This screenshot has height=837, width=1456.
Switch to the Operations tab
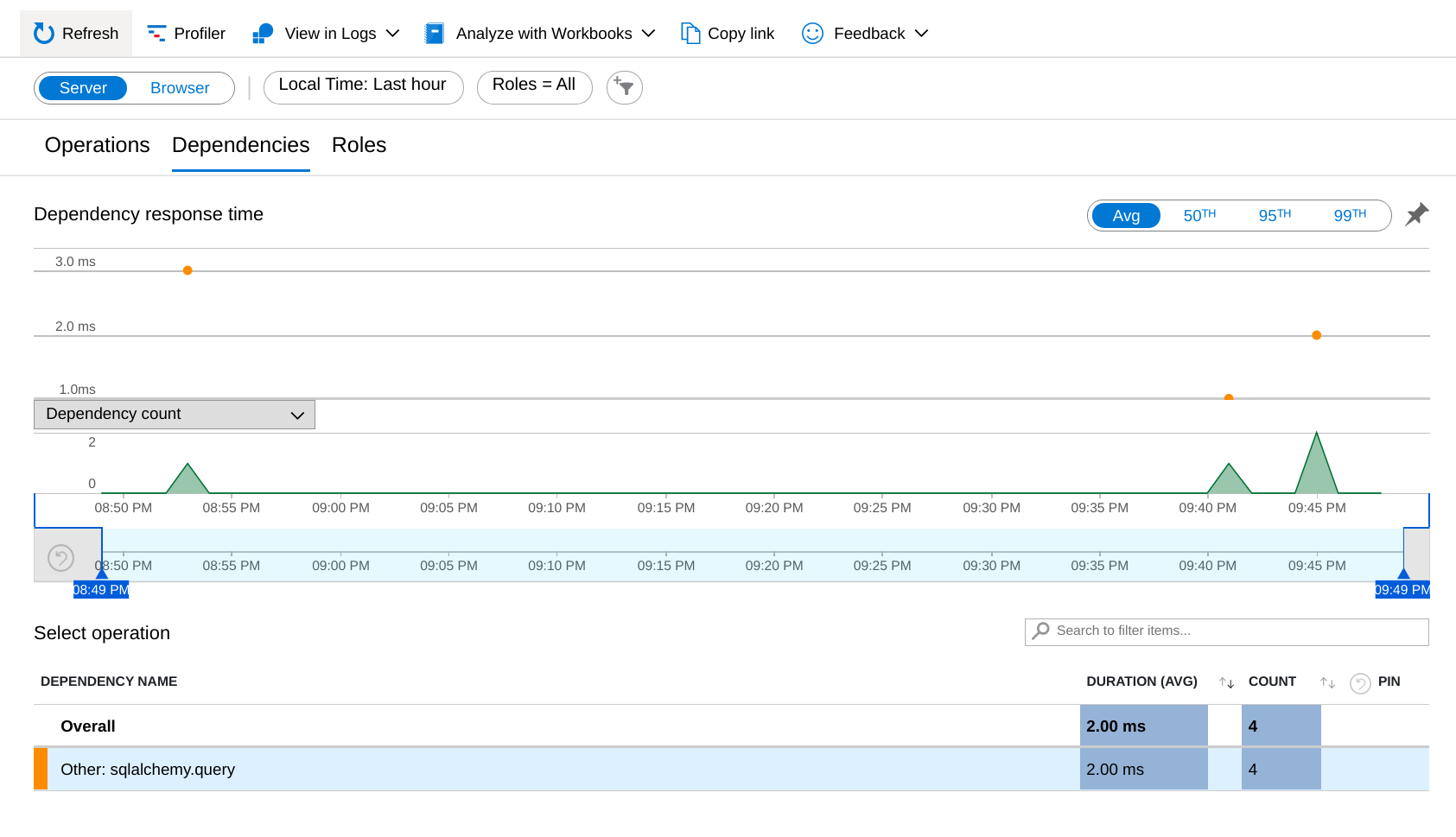point(96,145)
